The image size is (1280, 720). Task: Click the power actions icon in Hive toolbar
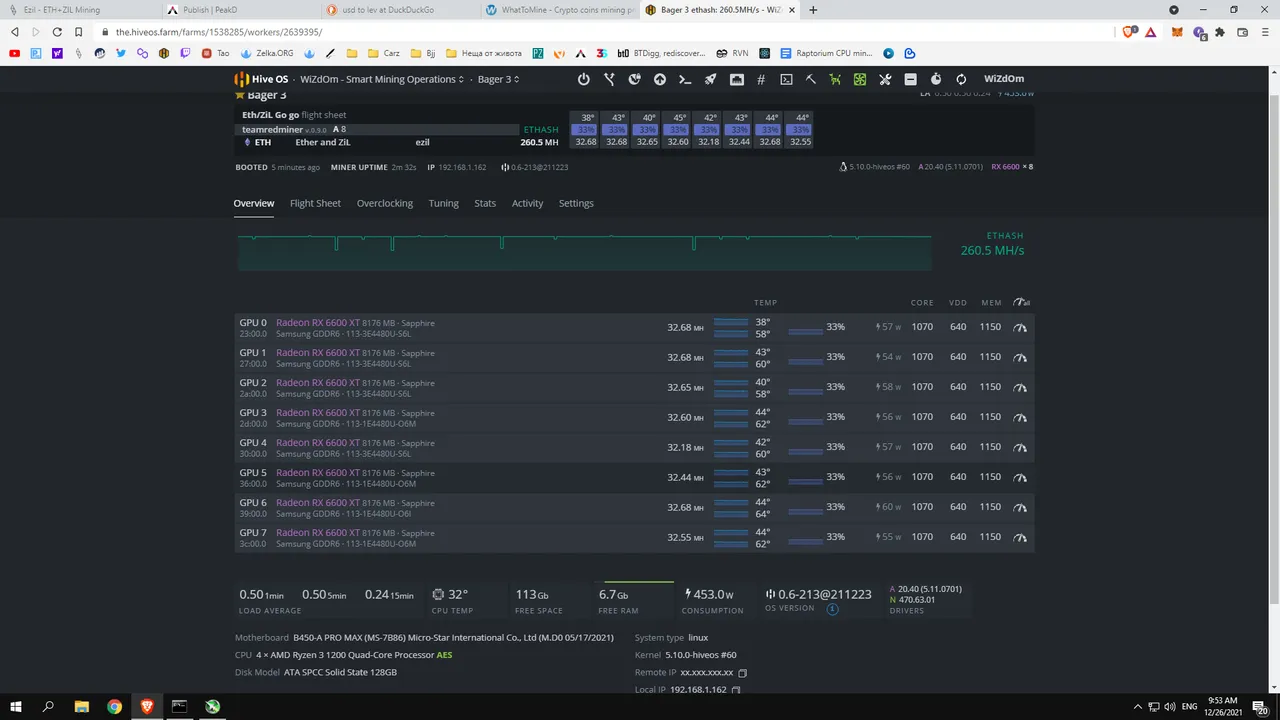(584, 79)
